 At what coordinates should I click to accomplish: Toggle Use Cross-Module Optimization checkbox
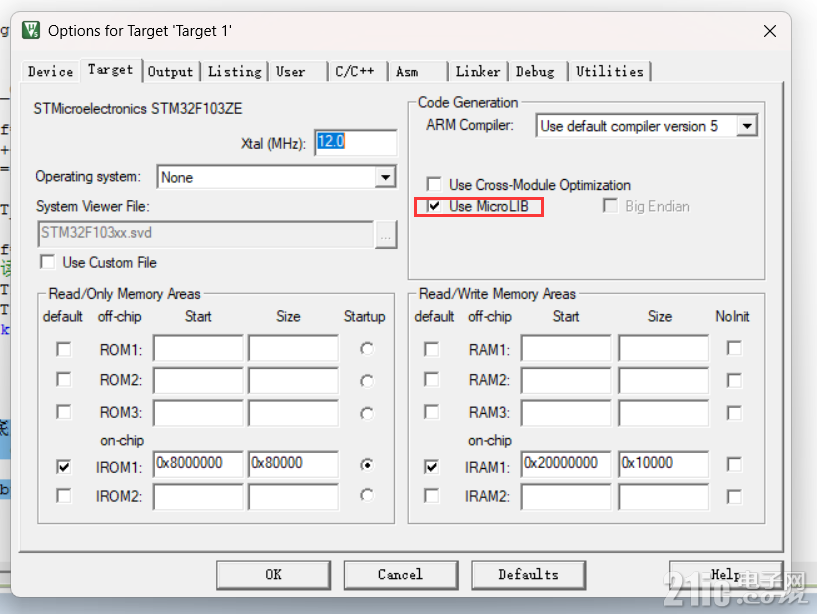point(434,184)
